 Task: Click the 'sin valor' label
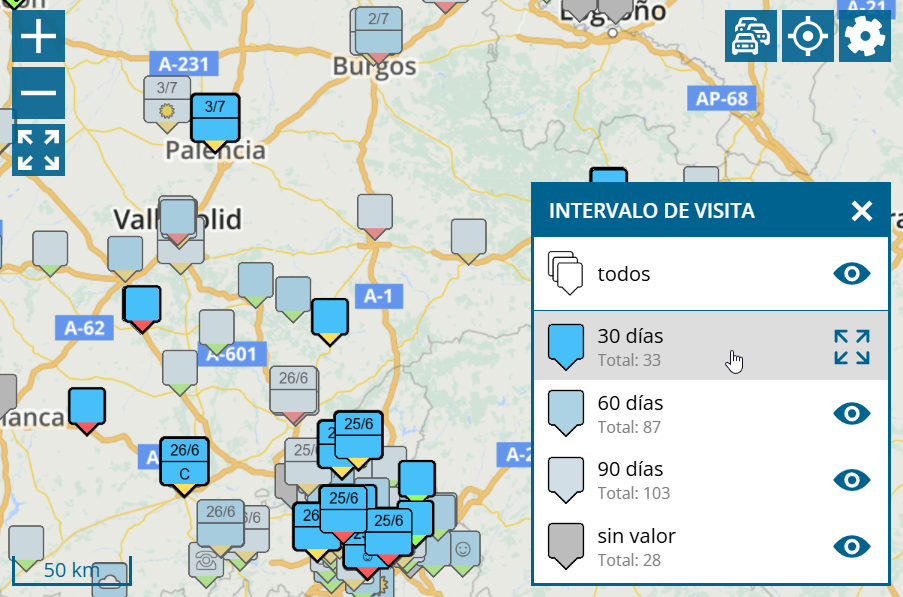(636, 536)
